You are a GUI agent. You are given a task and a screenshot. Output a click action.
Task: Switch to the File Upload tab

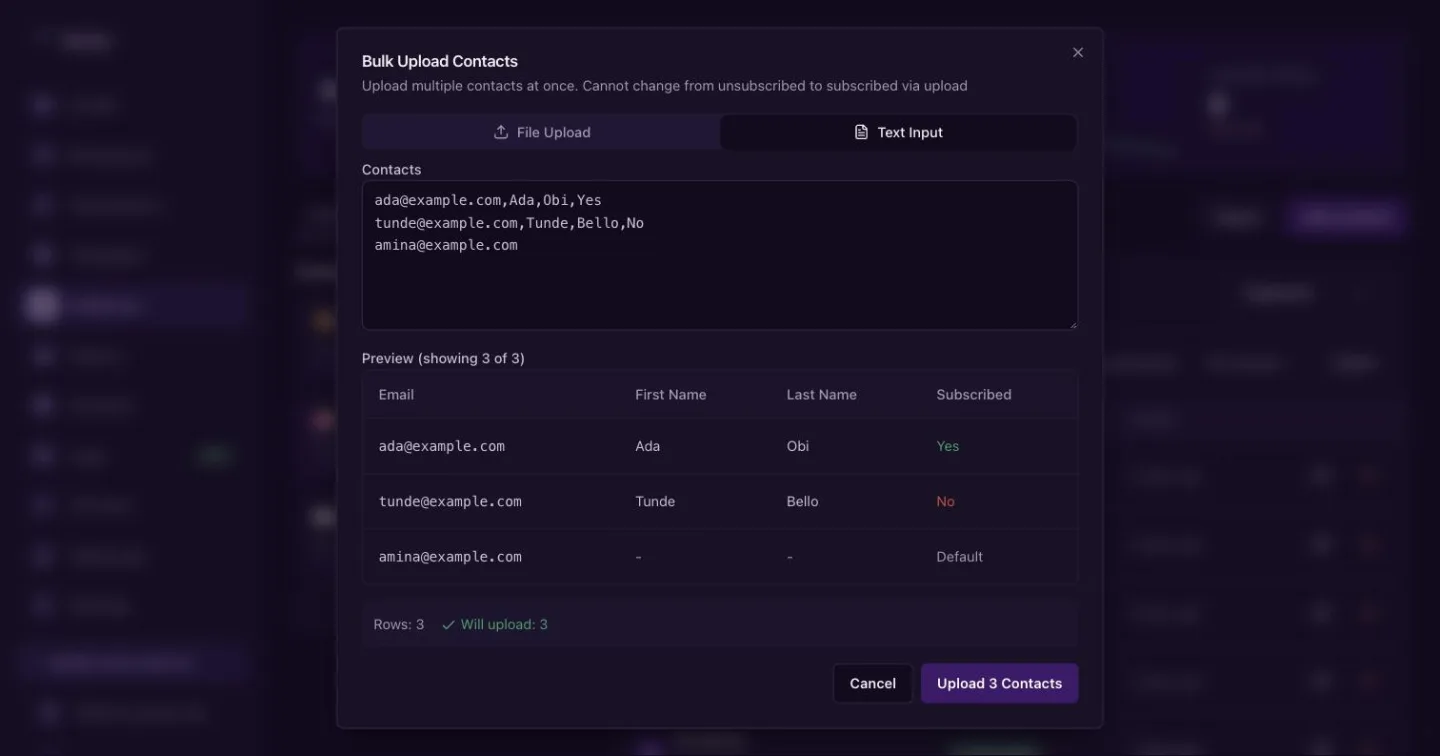pos(541,132)
